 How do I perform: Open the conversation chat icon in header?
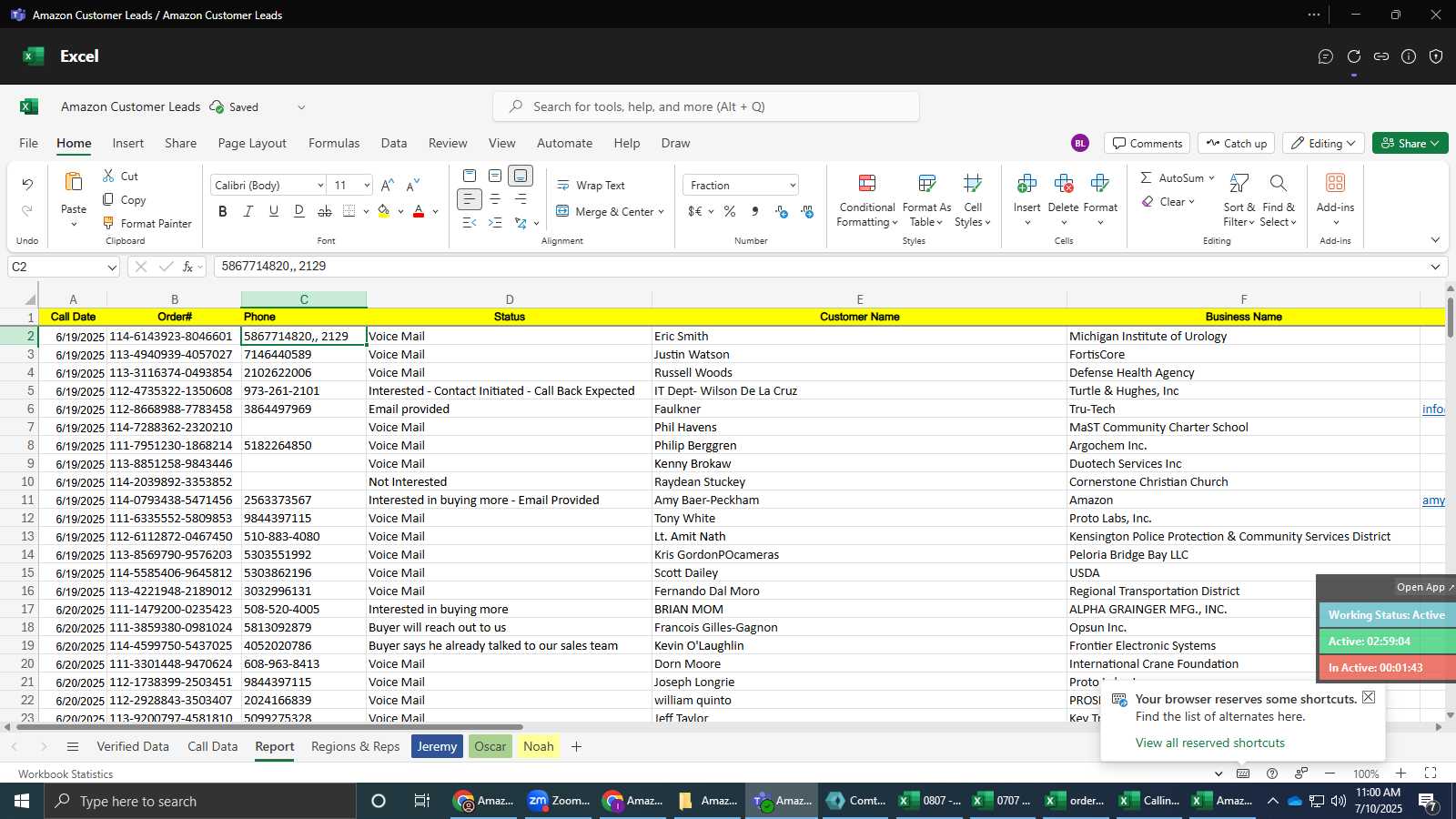click(x=1326, y=56)
